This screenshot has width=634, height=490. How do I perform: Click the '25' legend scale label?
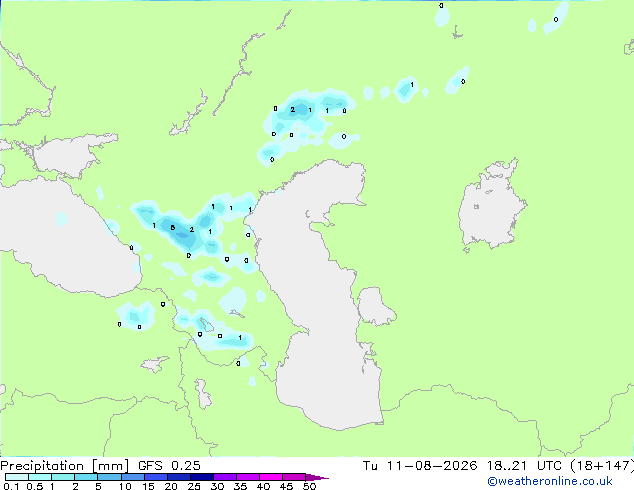(194, 486)
